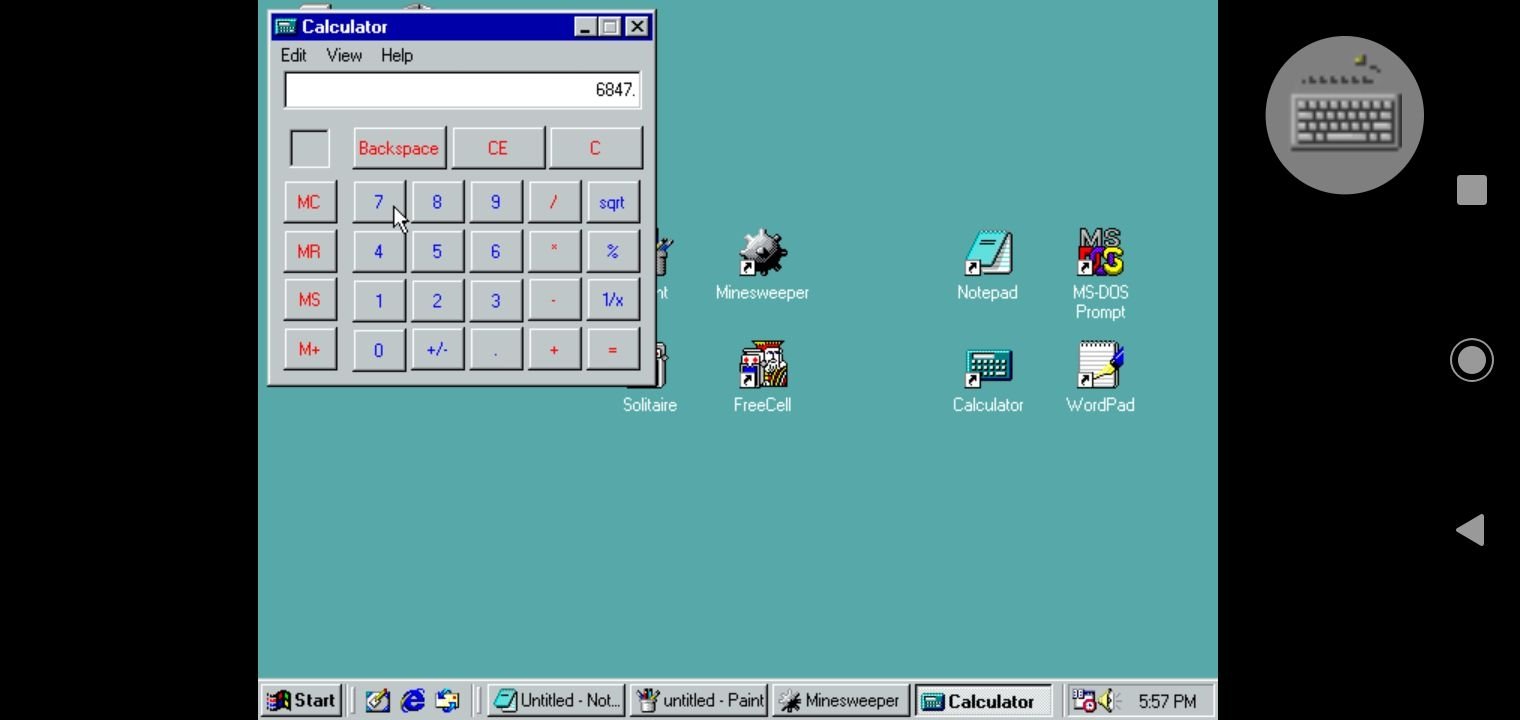Click the C clear button

595,148
